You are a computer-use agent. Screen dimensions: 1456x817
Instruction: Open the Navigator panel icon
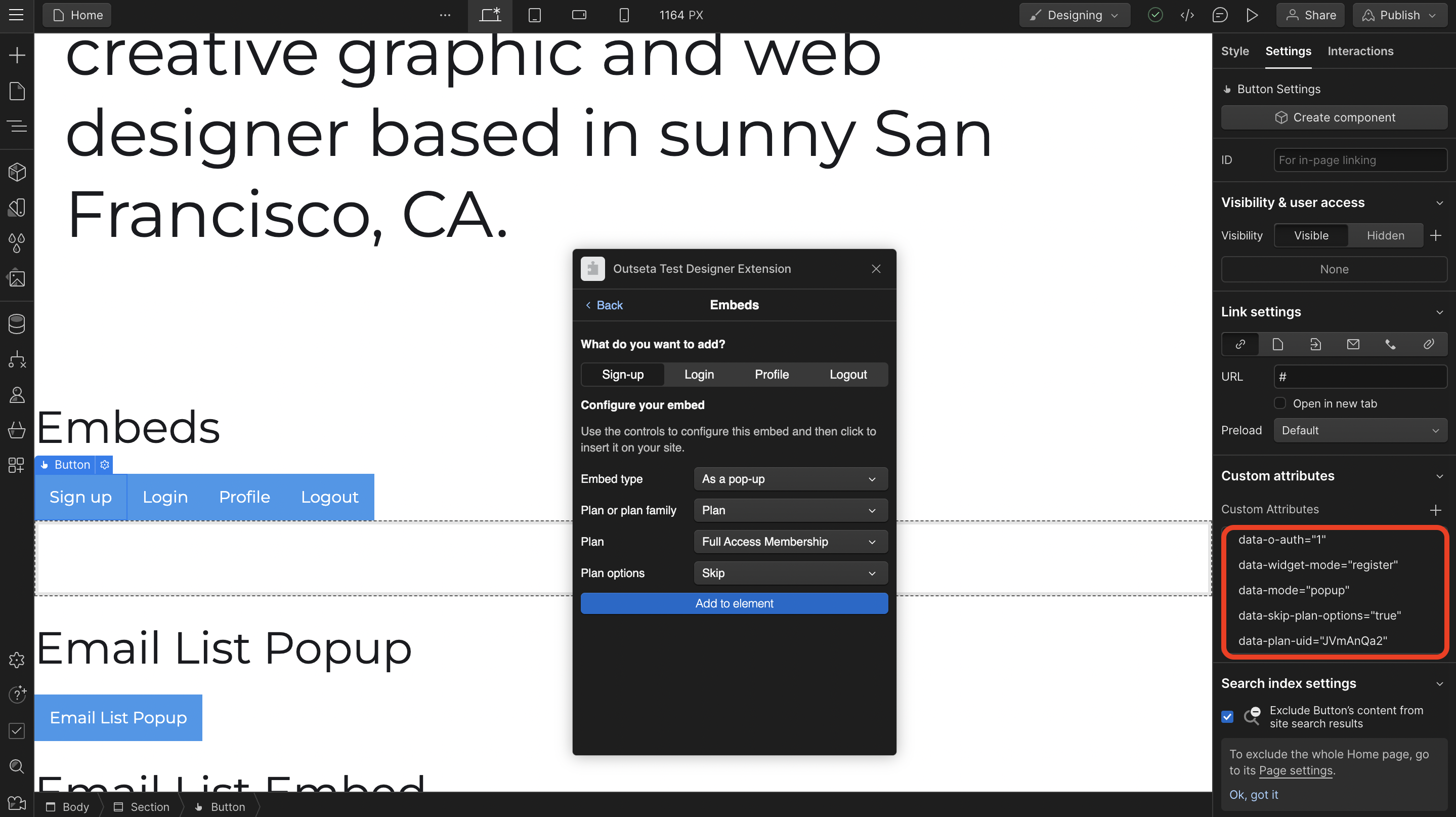coord(17,126)
